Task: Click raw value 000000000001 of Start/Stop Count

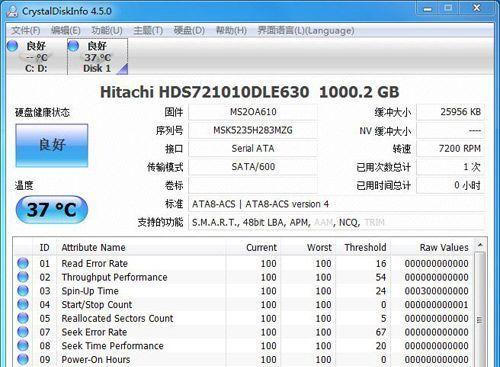Action: [436, 305]
